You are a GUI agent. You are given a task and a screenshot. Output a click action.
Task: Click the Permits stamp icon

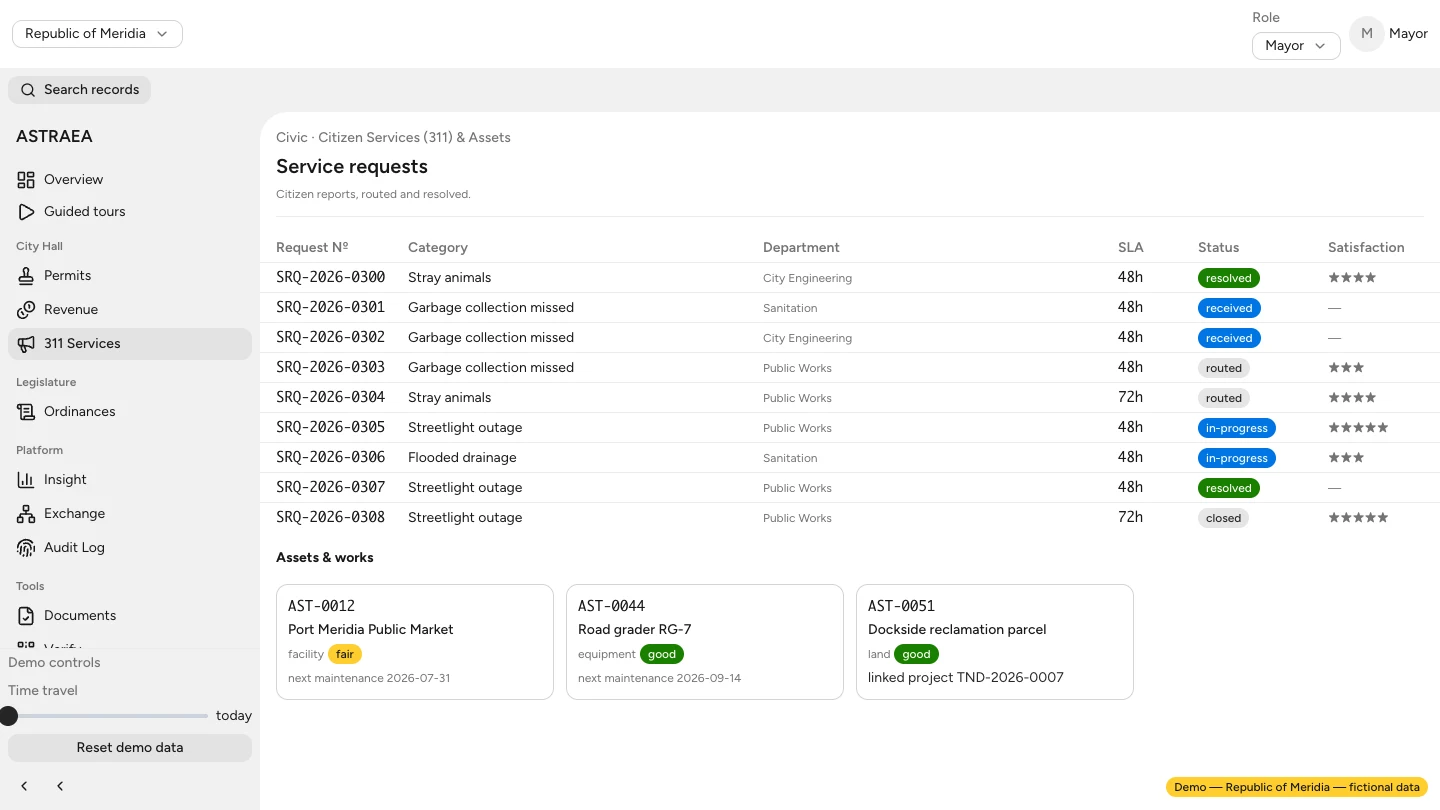click(x=26, y=276)
